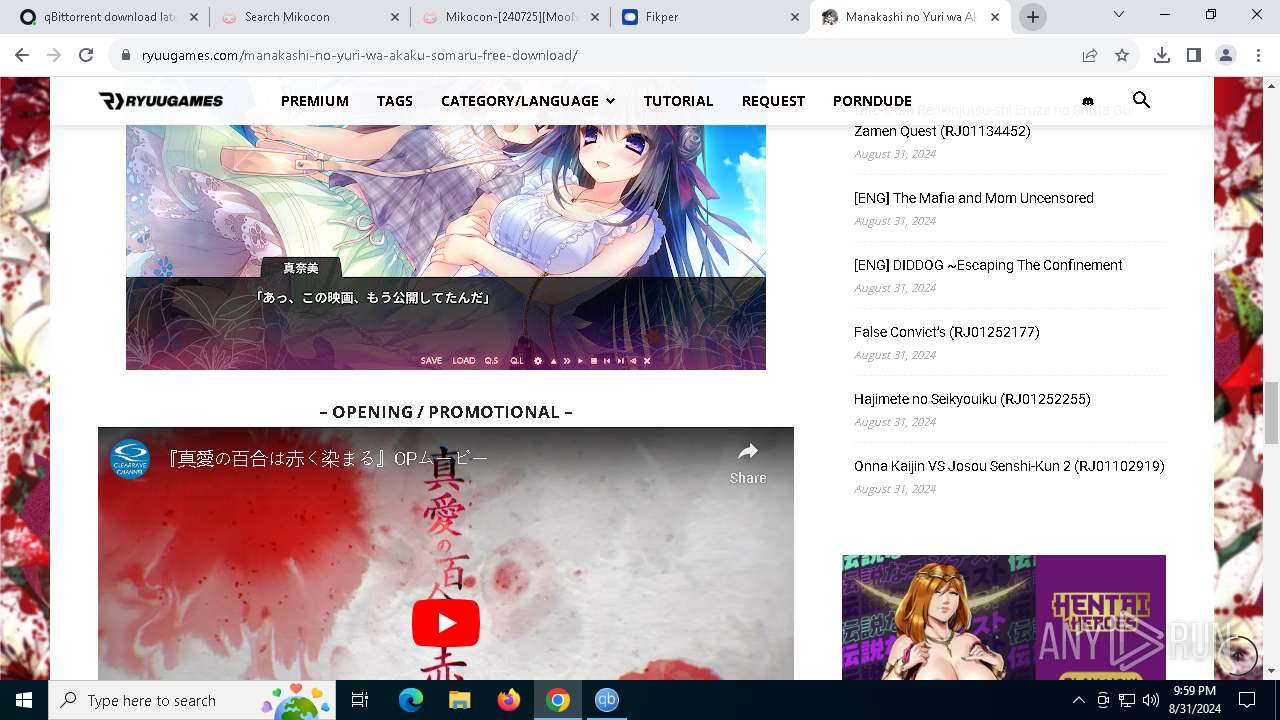Launch Firefox from taskbar
Viewport: 1280px width, 720px height.
tap(509, 700)
